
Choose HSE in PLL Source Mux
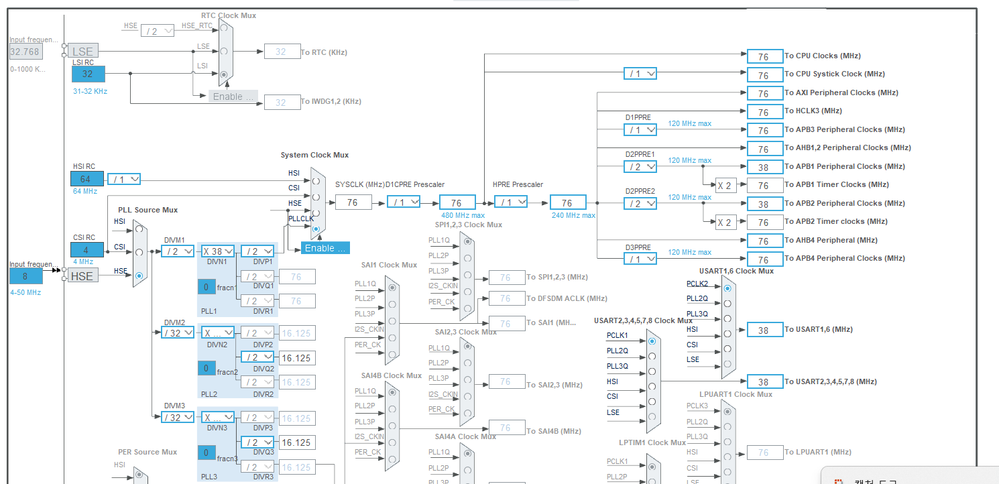coord(139,275)
